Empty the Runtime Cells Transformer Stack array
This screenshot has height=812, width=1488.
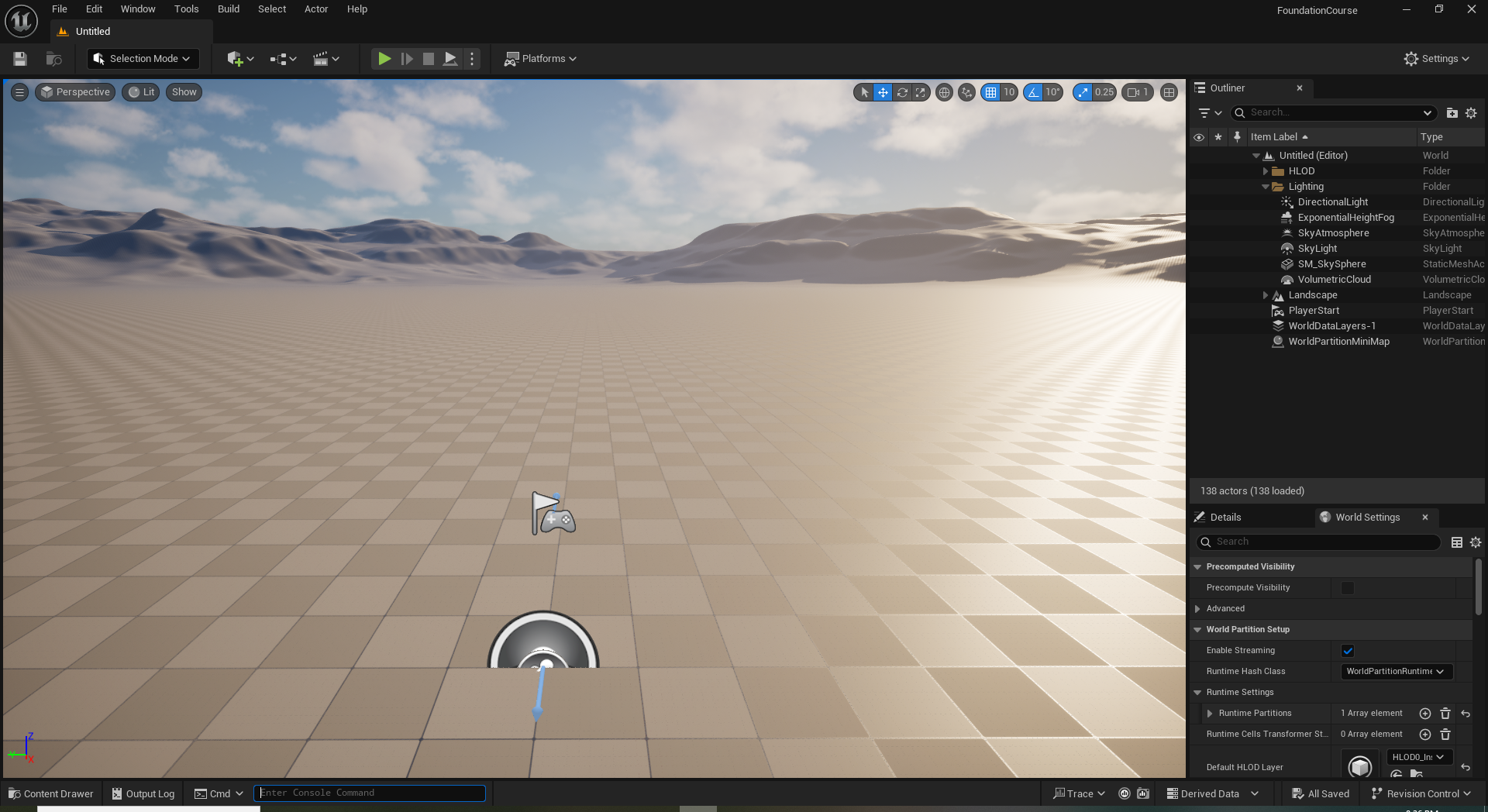1445,735
